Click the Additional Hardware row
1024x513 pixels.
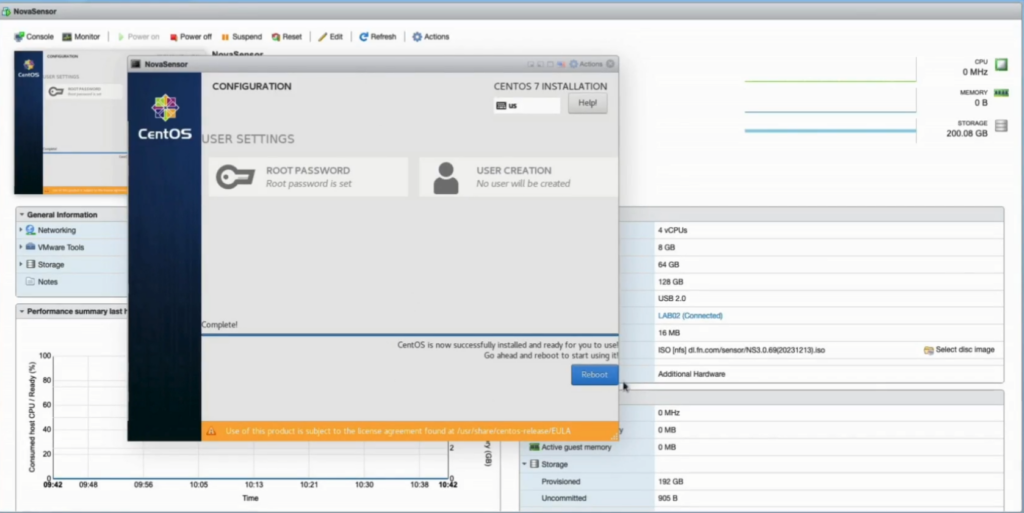tap(692, 374)
